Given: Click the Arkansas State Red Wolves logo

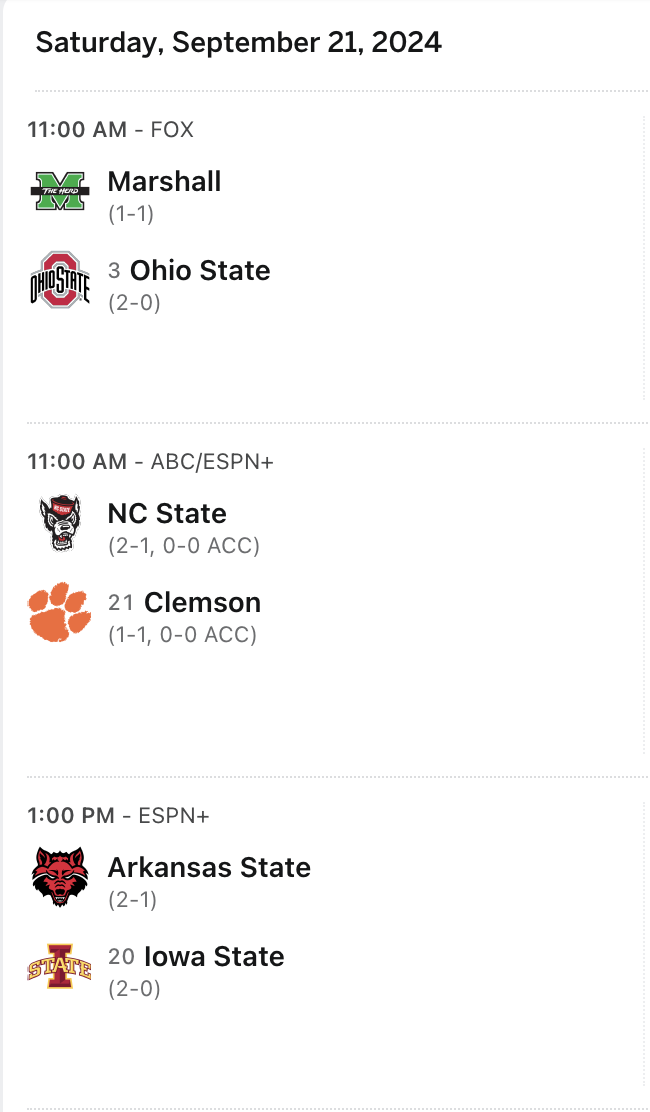Looking at the screenshot, I should point(60,877).
